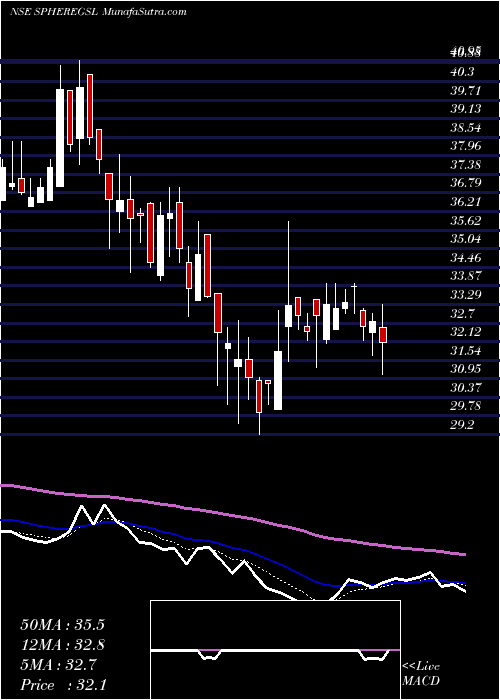
Task: Click the 50MA : 35.5 readout
Action: (64, 625)
